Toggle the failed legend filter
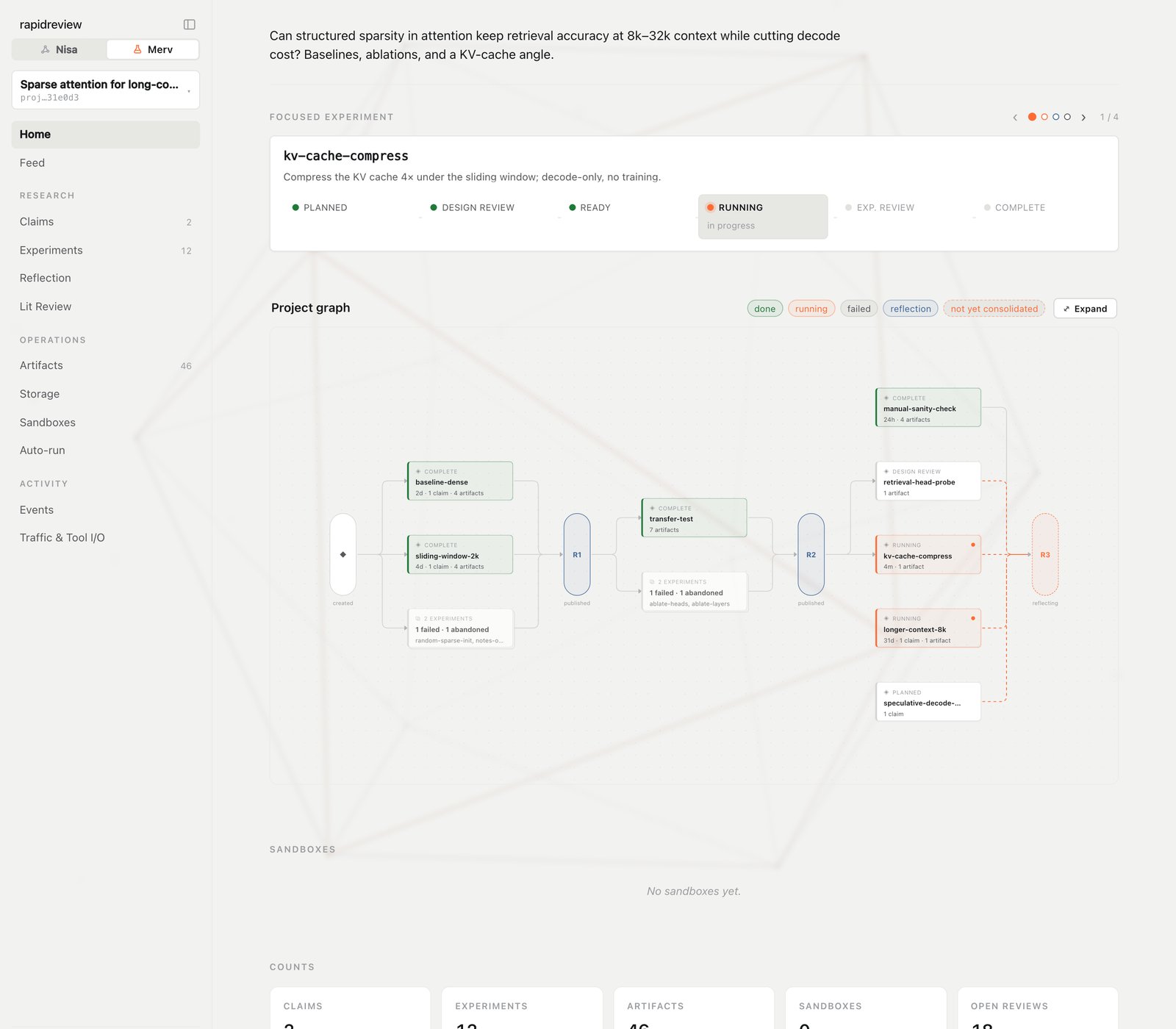The image size is (1176, 1029). pos(858,309)
